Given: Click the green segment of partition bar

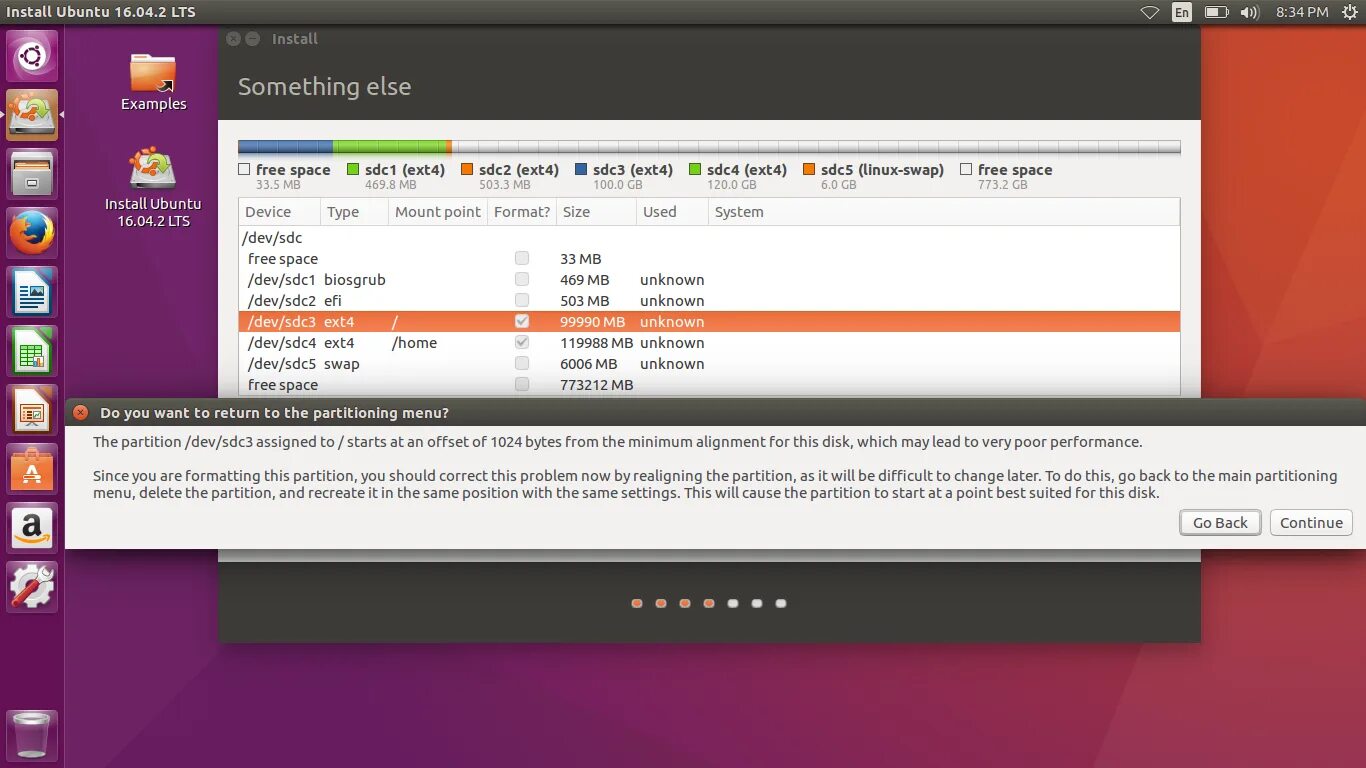Looking at the screenshot, I should (390, 147).
